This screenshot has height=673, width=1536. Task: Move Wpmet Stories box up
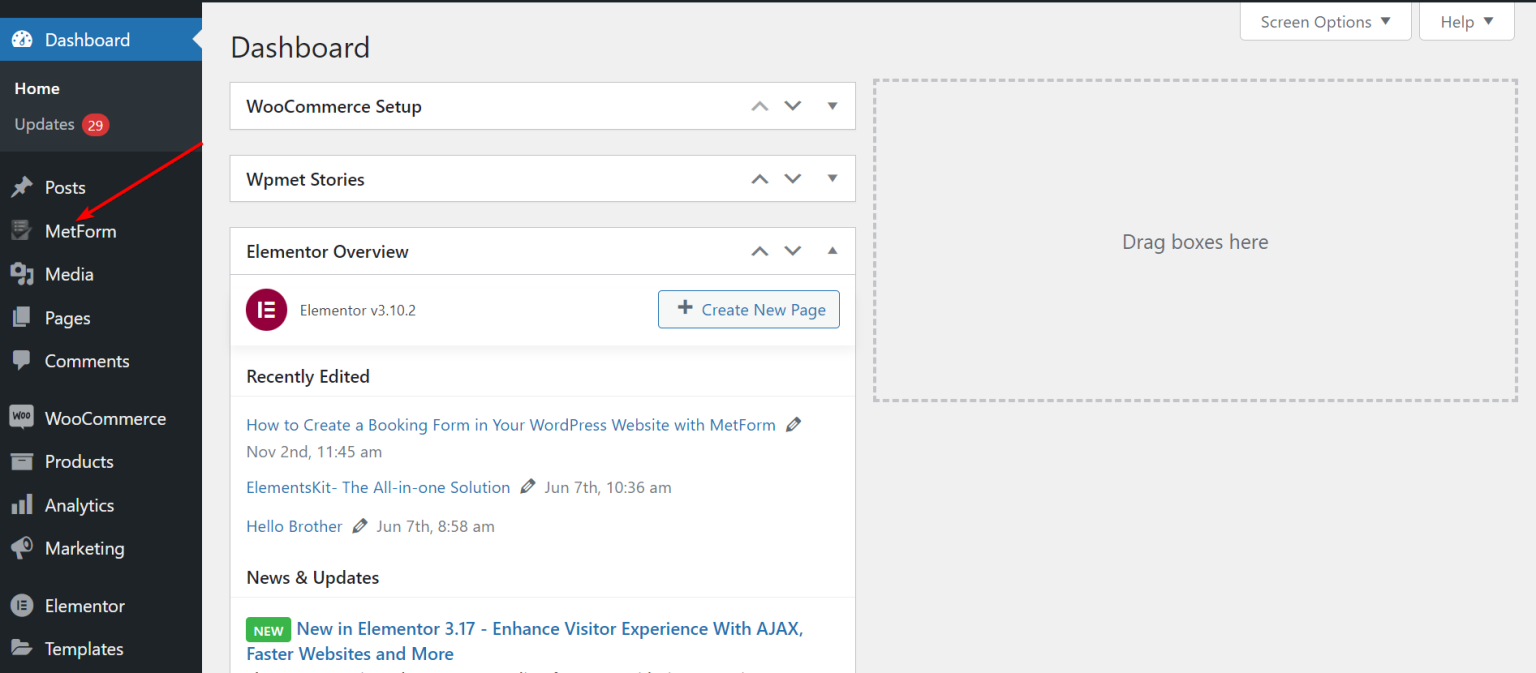tap(760, 179)
